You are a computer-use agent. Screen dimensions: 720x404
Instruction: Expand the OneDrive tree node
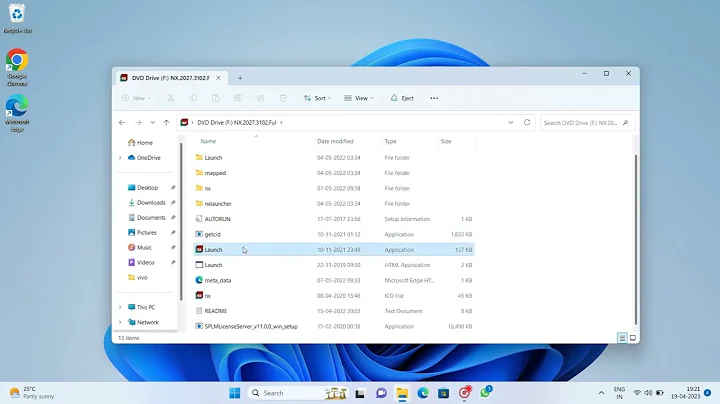point(120,157)
